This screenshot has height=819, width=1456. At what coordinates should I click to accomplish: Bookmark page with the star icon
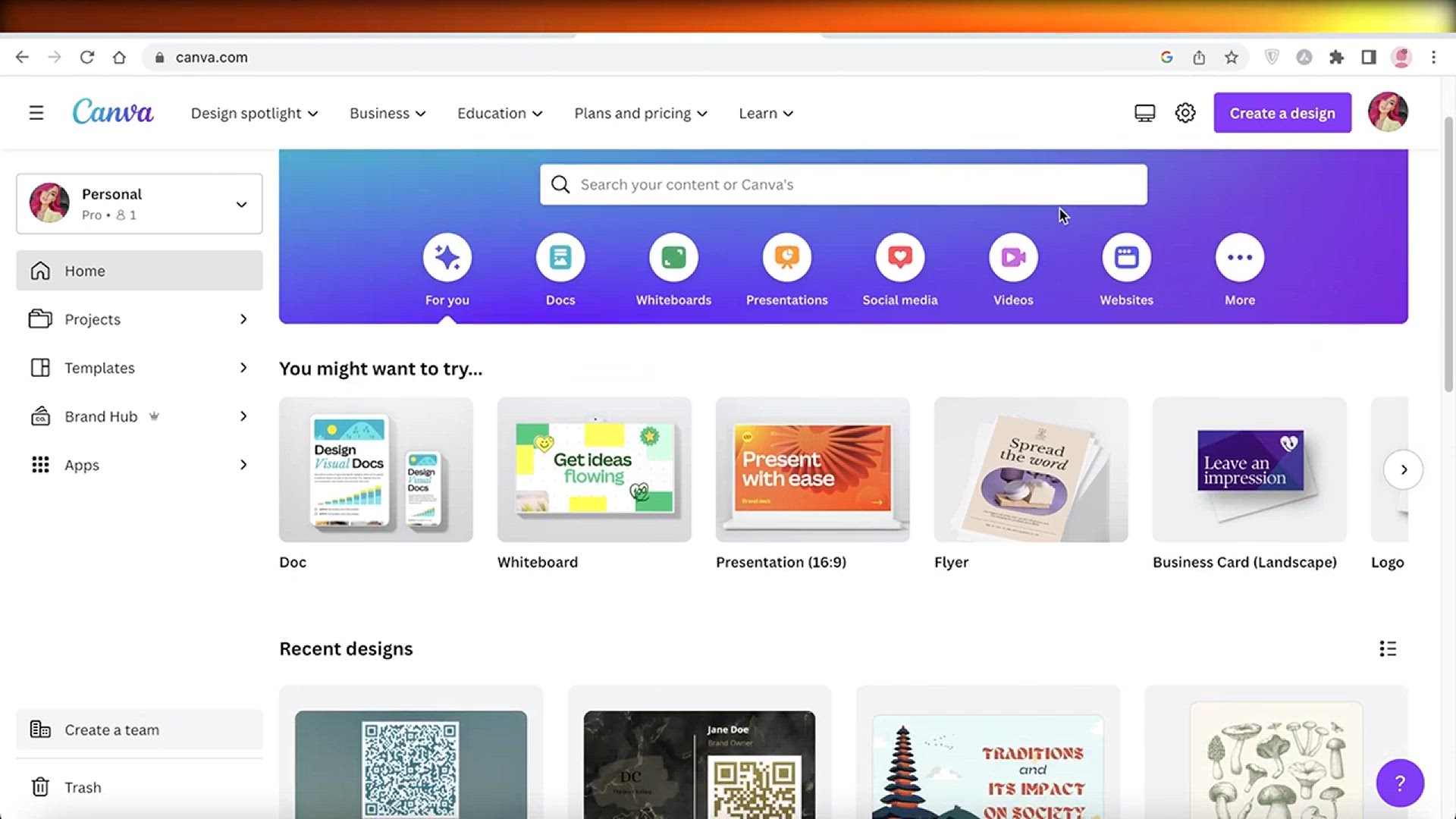(1232, 57)
